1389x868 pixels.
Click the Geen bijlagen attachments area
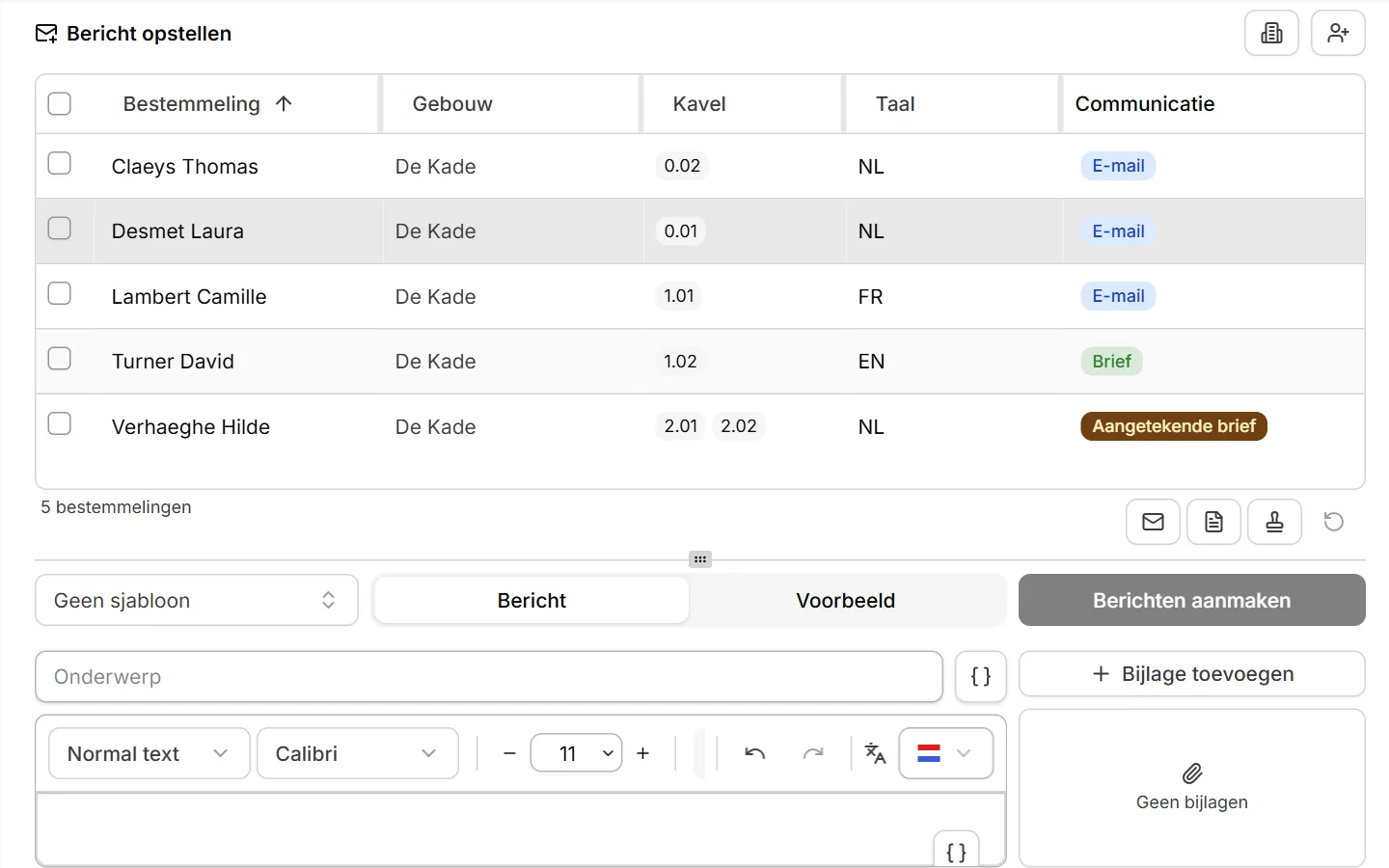pos(1192,788)
